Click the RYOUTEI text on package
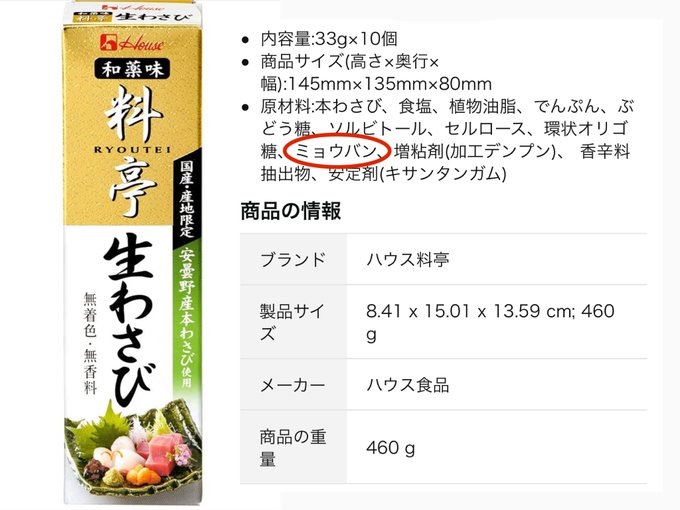 (x=132, y=150)
